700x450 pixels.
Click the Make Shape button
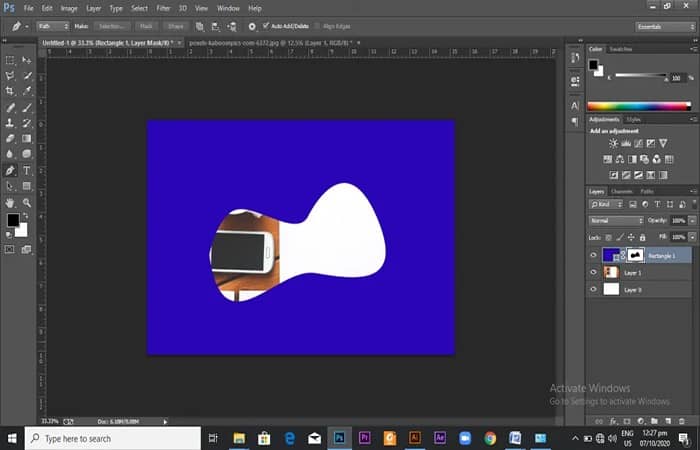175,26
